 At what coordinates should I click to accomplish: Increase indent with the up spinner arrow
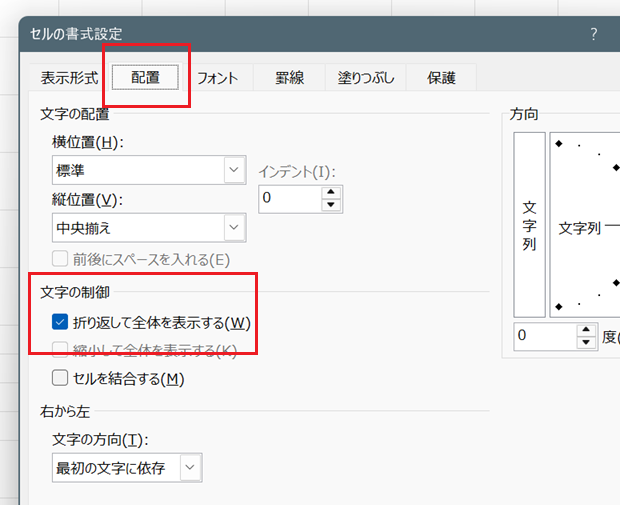click(331, 192)
